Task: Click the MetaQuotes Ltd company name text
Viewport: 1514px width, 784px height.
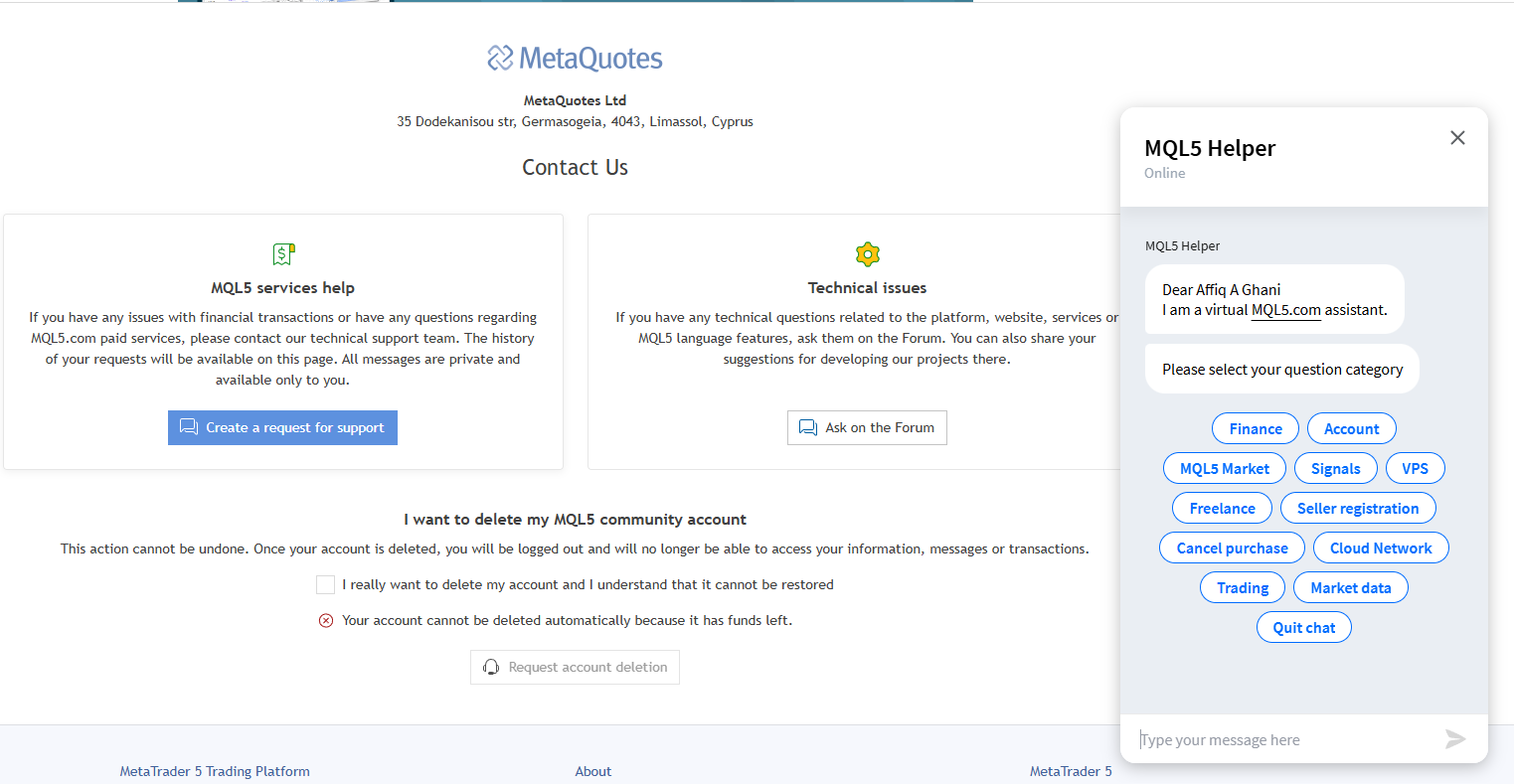Action: 575,100
